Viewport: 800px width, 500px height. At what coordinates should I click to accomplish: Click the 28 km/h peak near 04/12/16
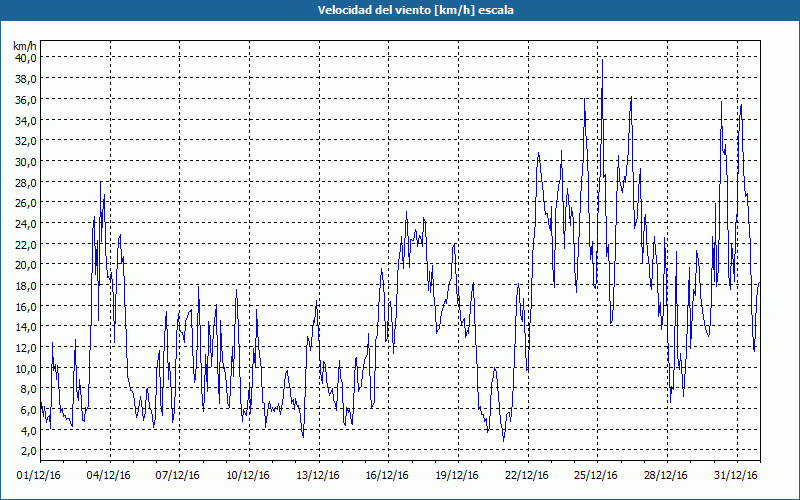(101, 182)
